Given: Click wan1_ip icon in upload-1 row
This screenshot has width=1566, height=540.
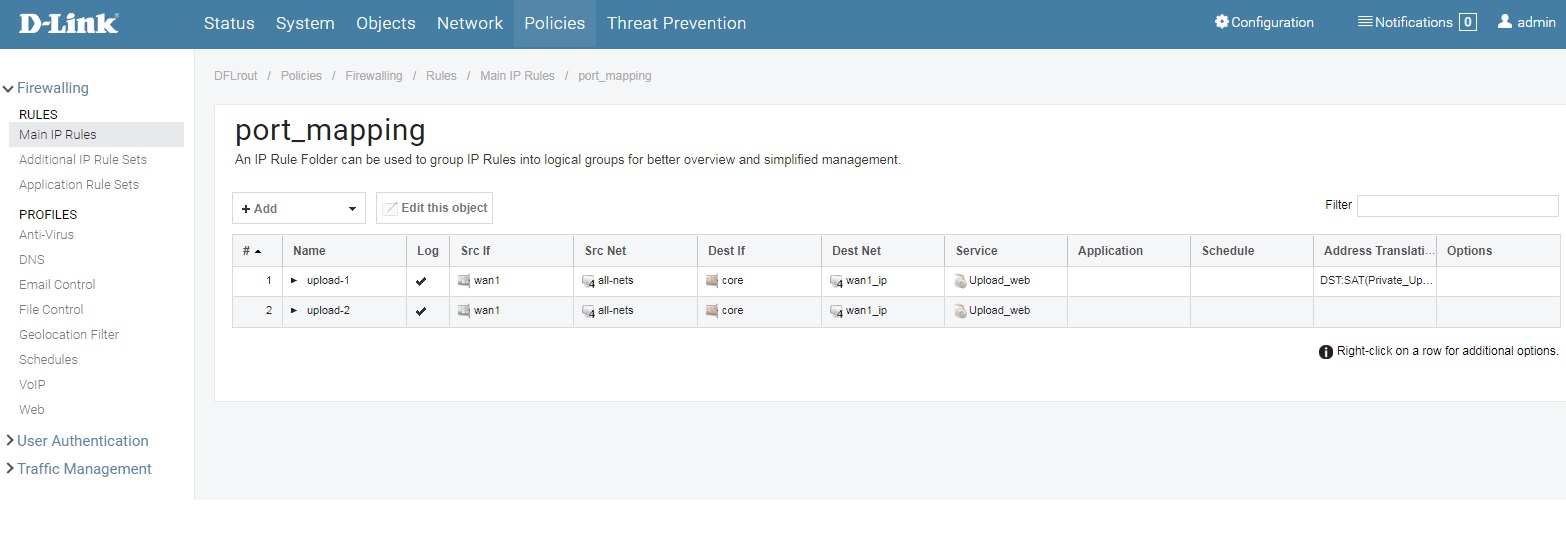Looking at the screenshot, I should (x=836, y=281).
